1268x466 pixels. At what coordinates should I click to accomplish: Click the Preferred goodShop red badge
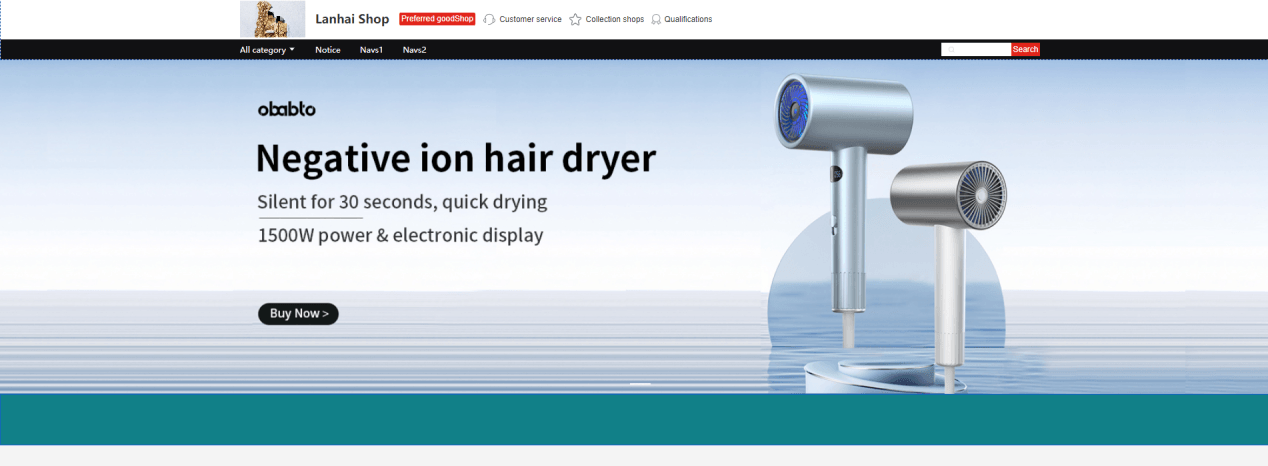tap(437, 19)
